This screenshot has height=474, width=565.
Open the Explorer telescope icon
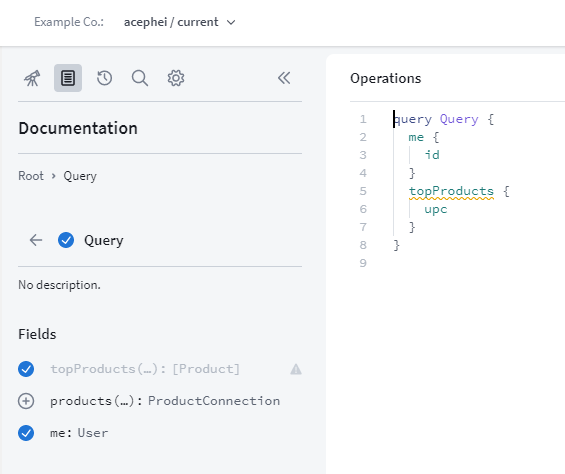pyautogui.click(x=32, y=78)
